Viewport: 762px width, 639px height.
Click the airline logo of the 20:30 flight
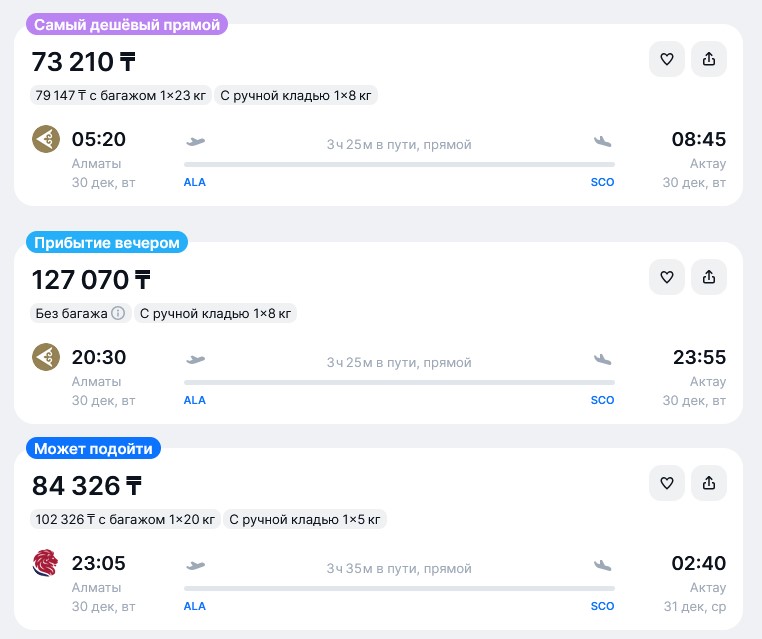coord(46,357)
